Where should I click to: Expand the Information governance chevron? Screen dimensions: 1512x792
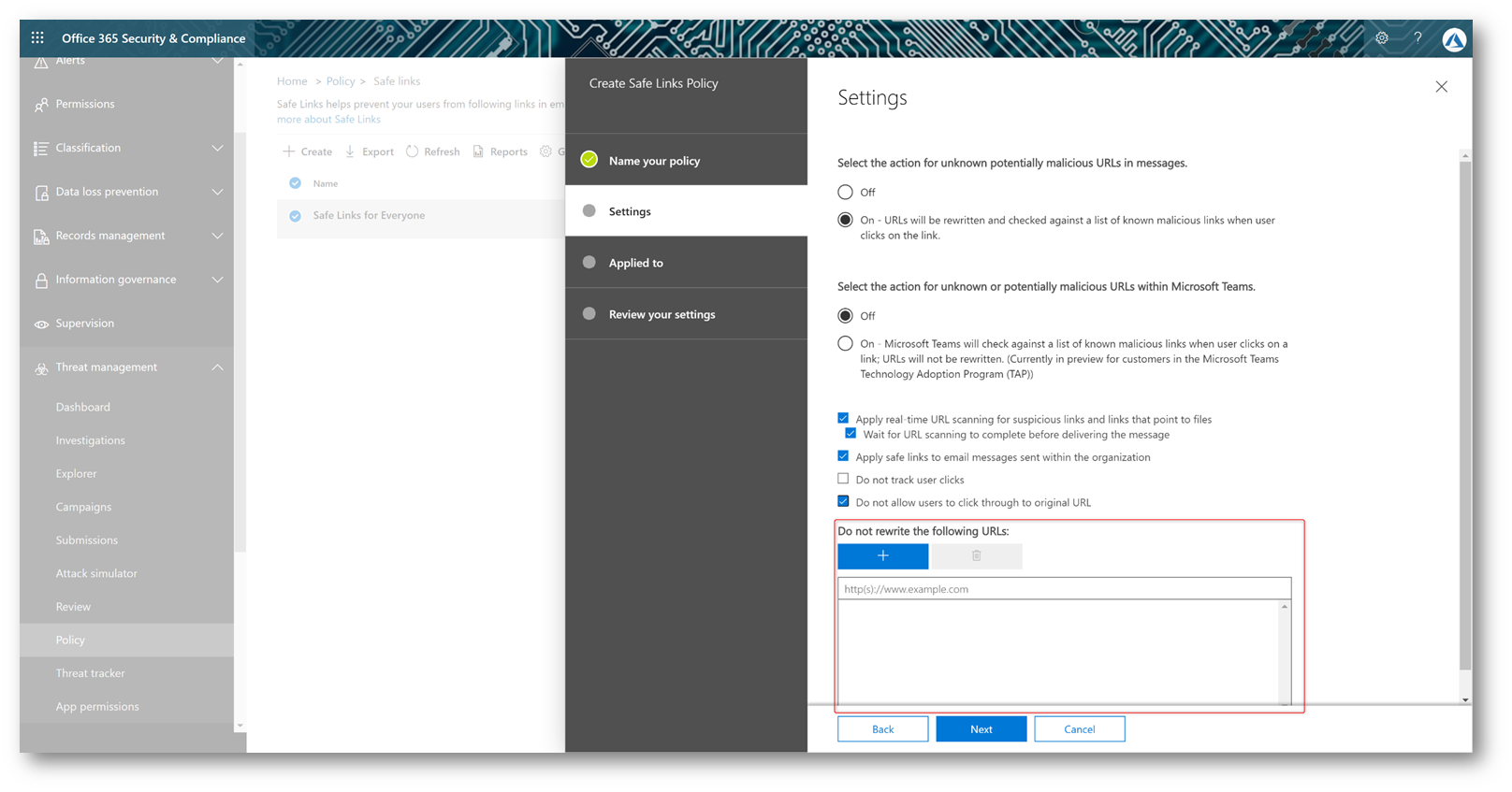pyautogui.click(x=217, y=281)
